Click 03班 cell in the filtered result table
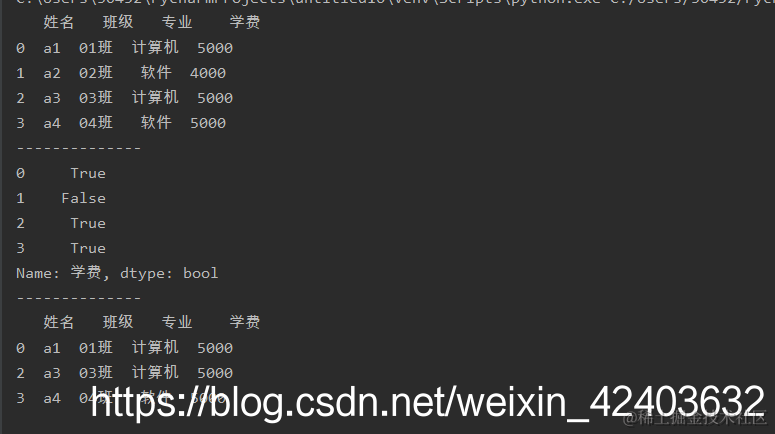Viewport: 775px width, 434px height. pos(96,373)
